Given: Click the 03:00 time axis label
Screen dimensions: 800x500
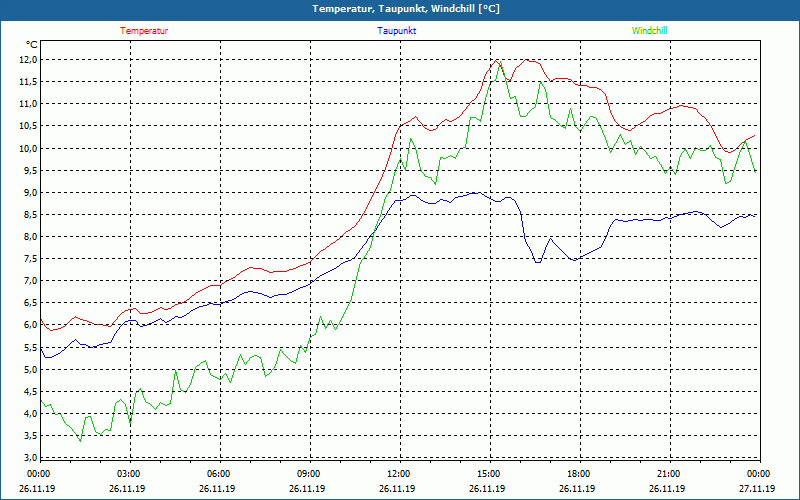Looking at the screenshot, I should coord(128,474).
